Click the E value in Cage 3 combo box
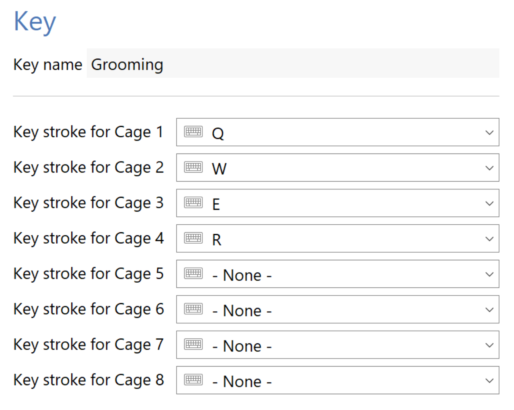The height and width of the screenshot is (410, 514). [216, 204]
